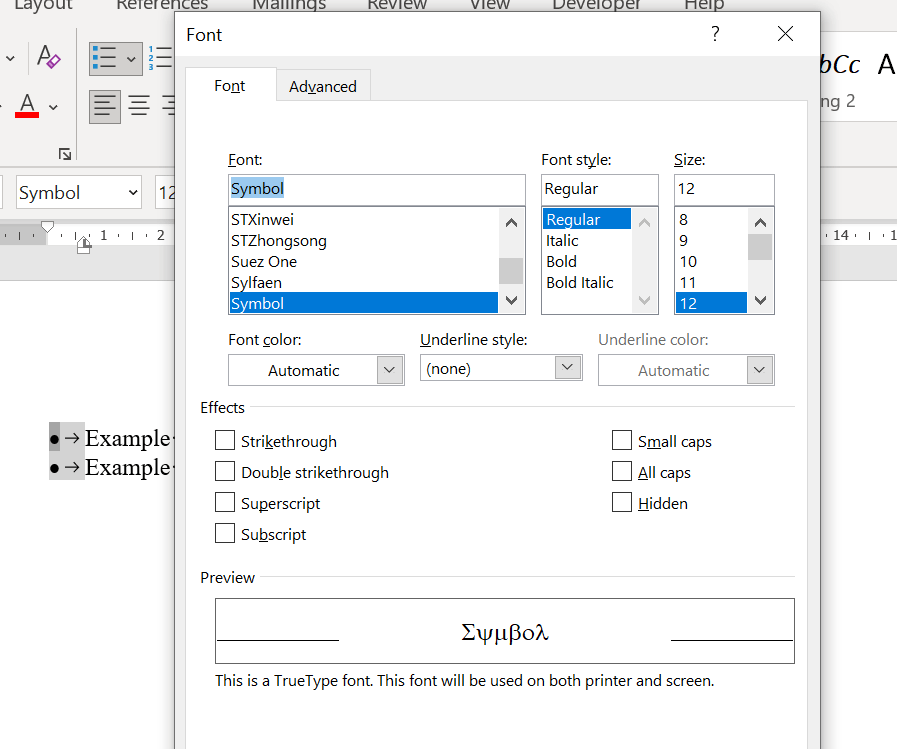Open the References ribbon tab
Viewport: 897px width, 749px height.
click(x=162, y=5)
